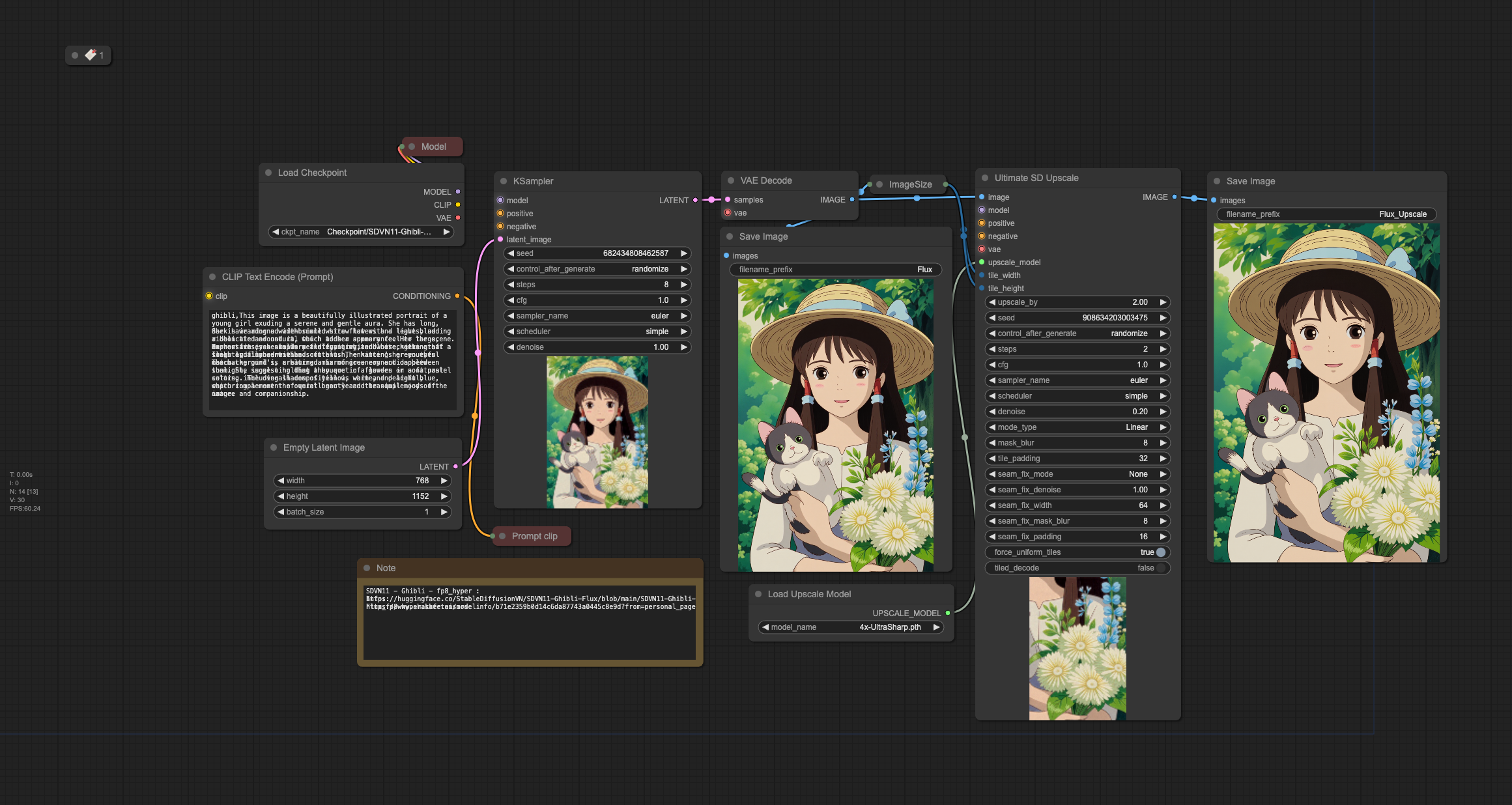Select the Prompt clip node title

click(x=534, y=536)
